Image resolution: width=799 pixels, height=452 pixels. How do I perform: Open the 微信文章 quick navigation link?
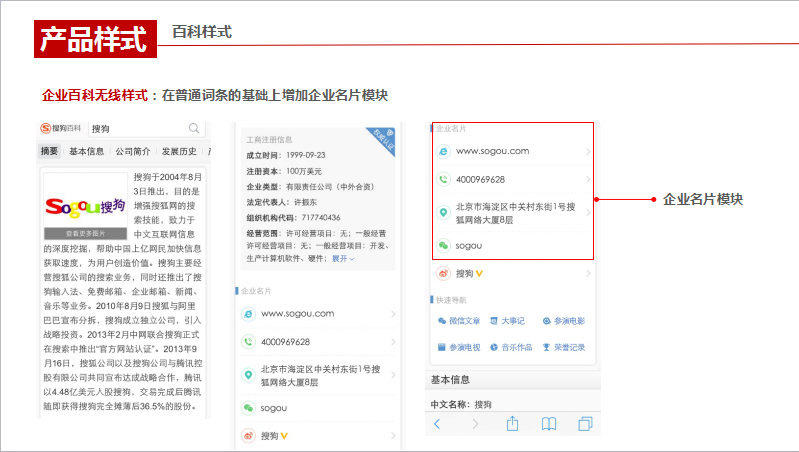click(459, 321)
